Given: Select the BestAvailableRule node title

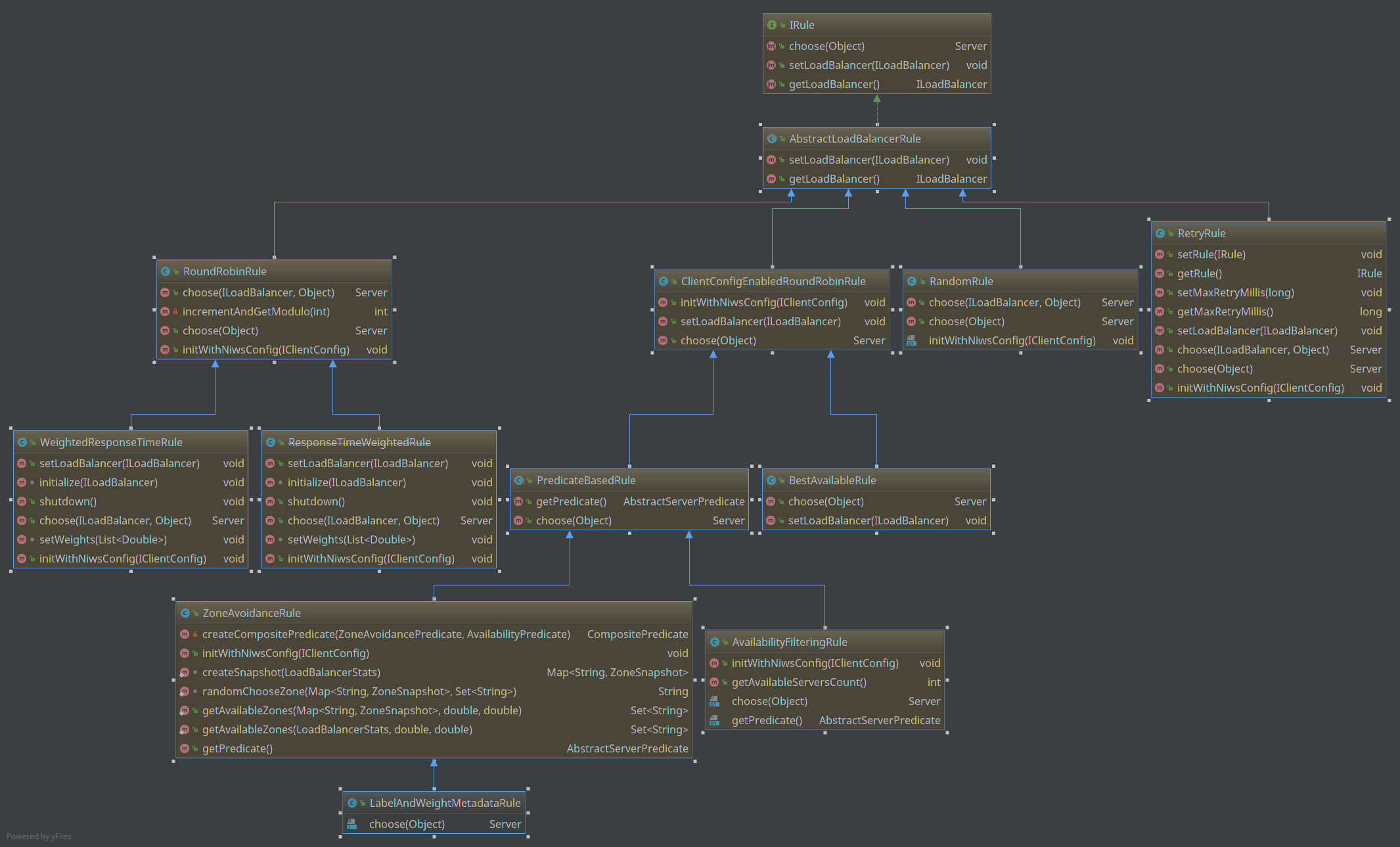Looking at the screenshot, I should tap(832, 480).
